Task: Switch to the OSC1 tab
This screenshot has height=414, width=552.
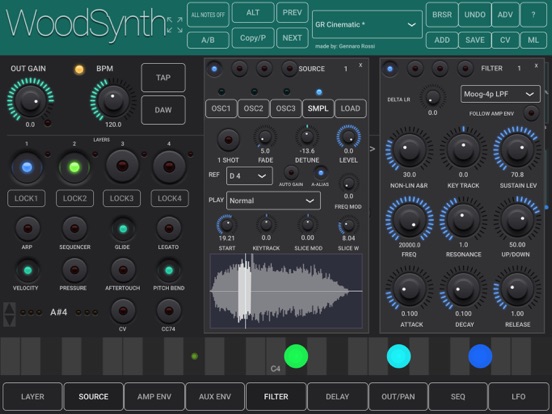Action: 221,108
